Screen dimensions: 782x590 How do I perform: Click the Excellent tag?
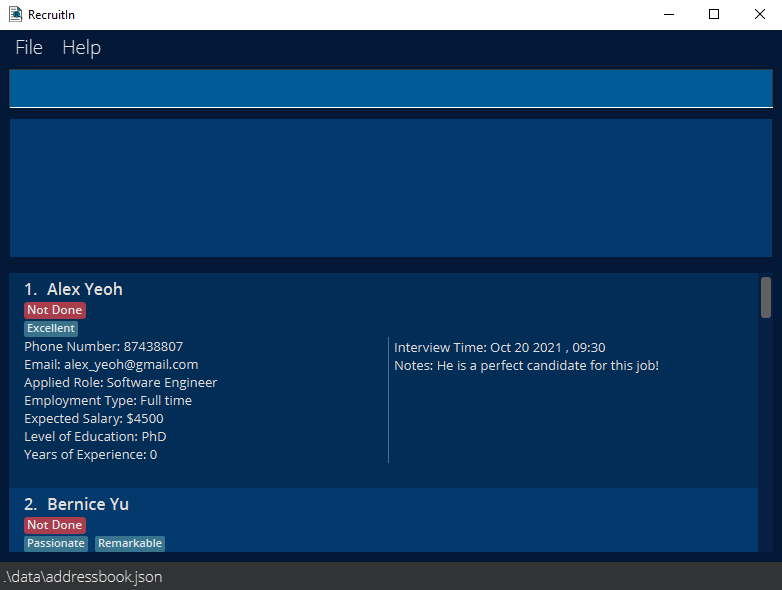51,328
